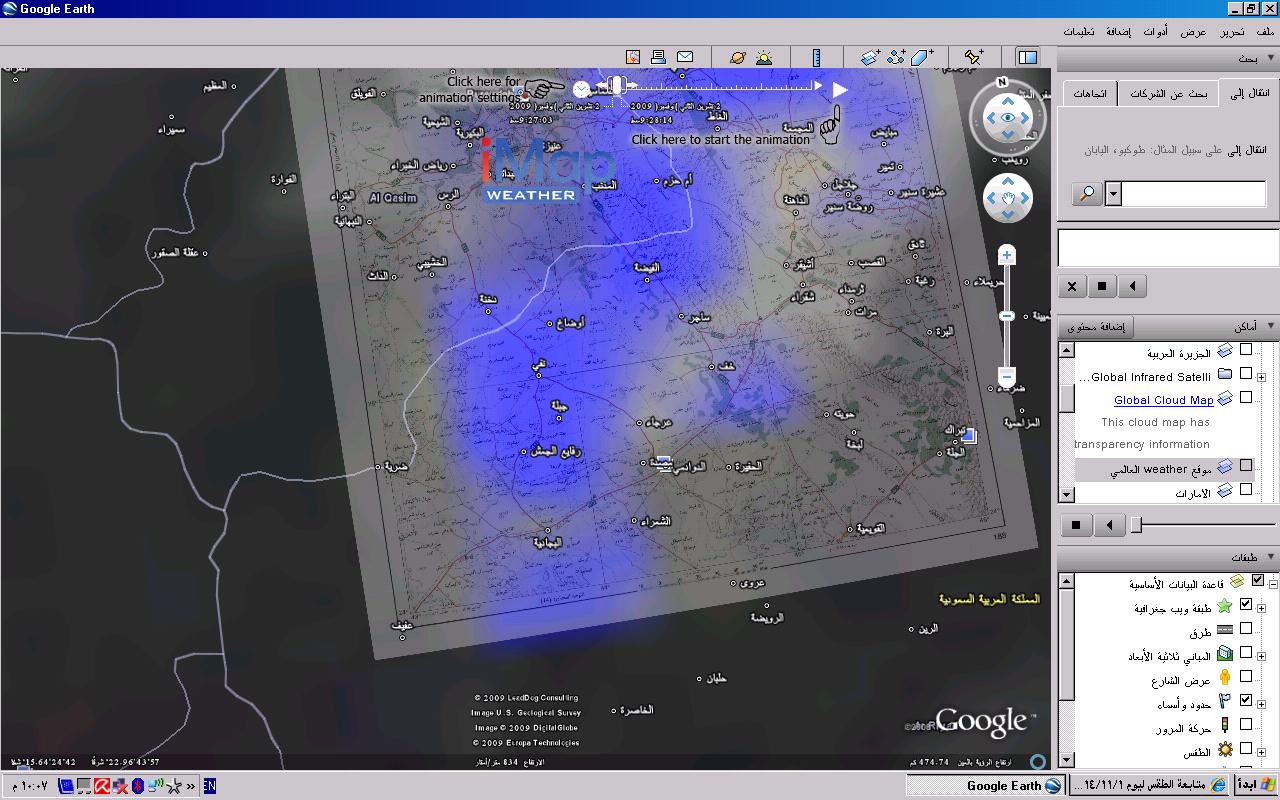Viewport: 1280px width, 800px height.
Task: Open the Global Cloud Map link
Action: [1163, 400]
